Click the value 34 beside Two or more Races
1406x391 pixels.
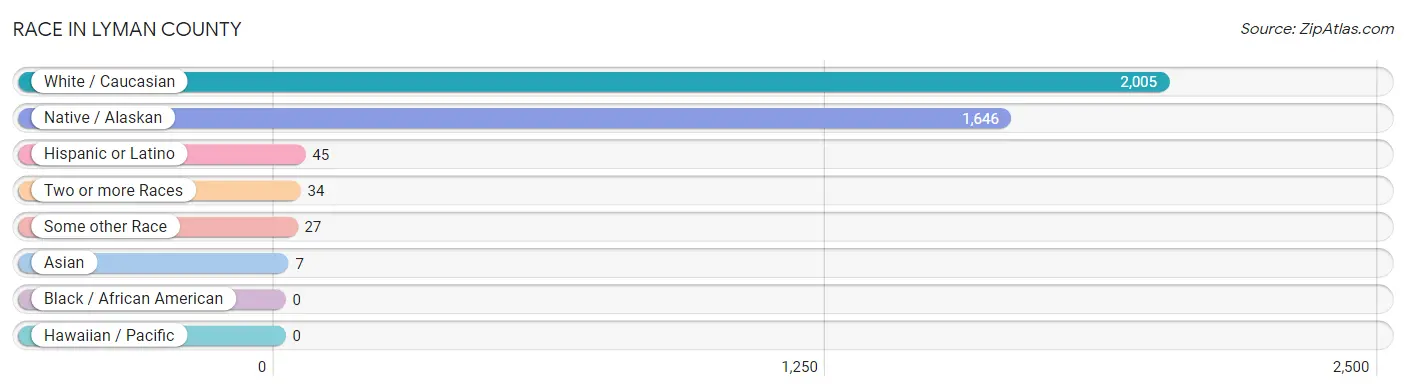[x=316, y=191]
